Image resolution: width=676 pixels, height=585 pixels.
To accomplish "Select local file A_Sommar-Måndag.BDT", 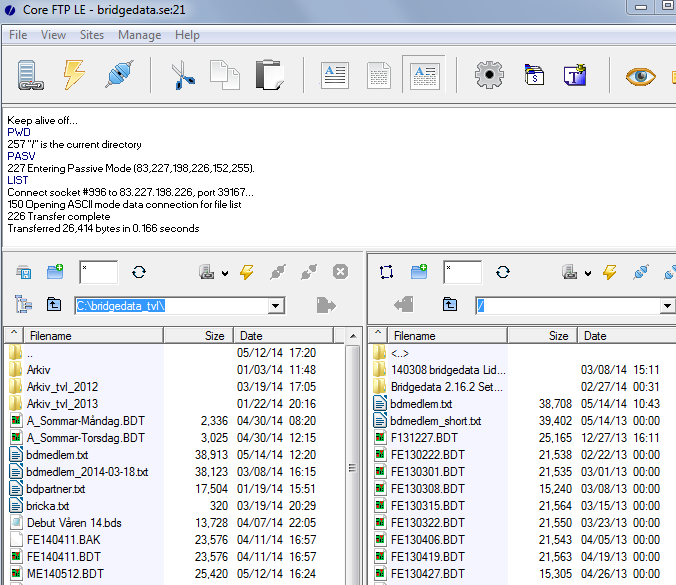I will [85, 421].
